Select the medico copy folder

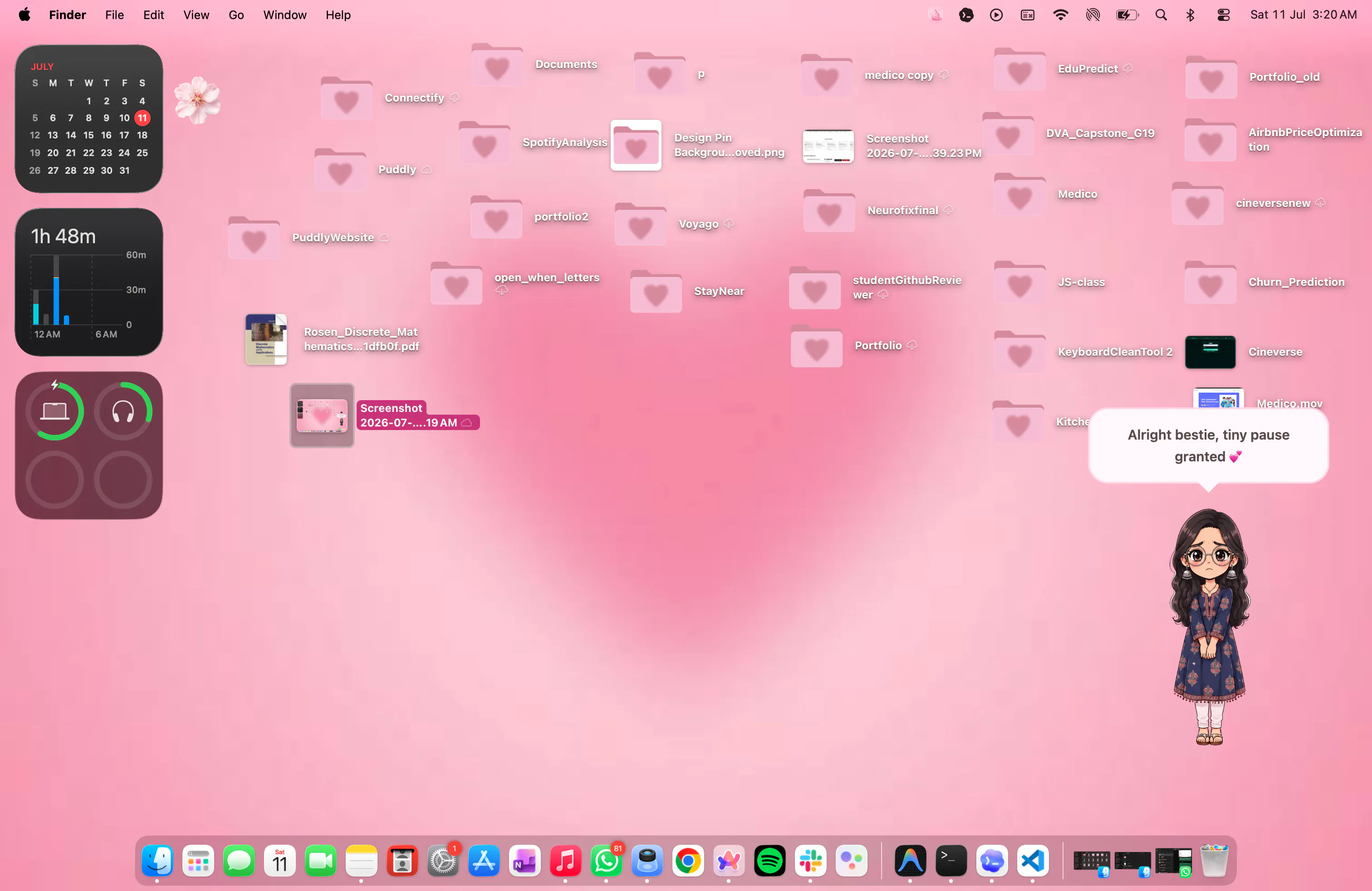point(827,75)
